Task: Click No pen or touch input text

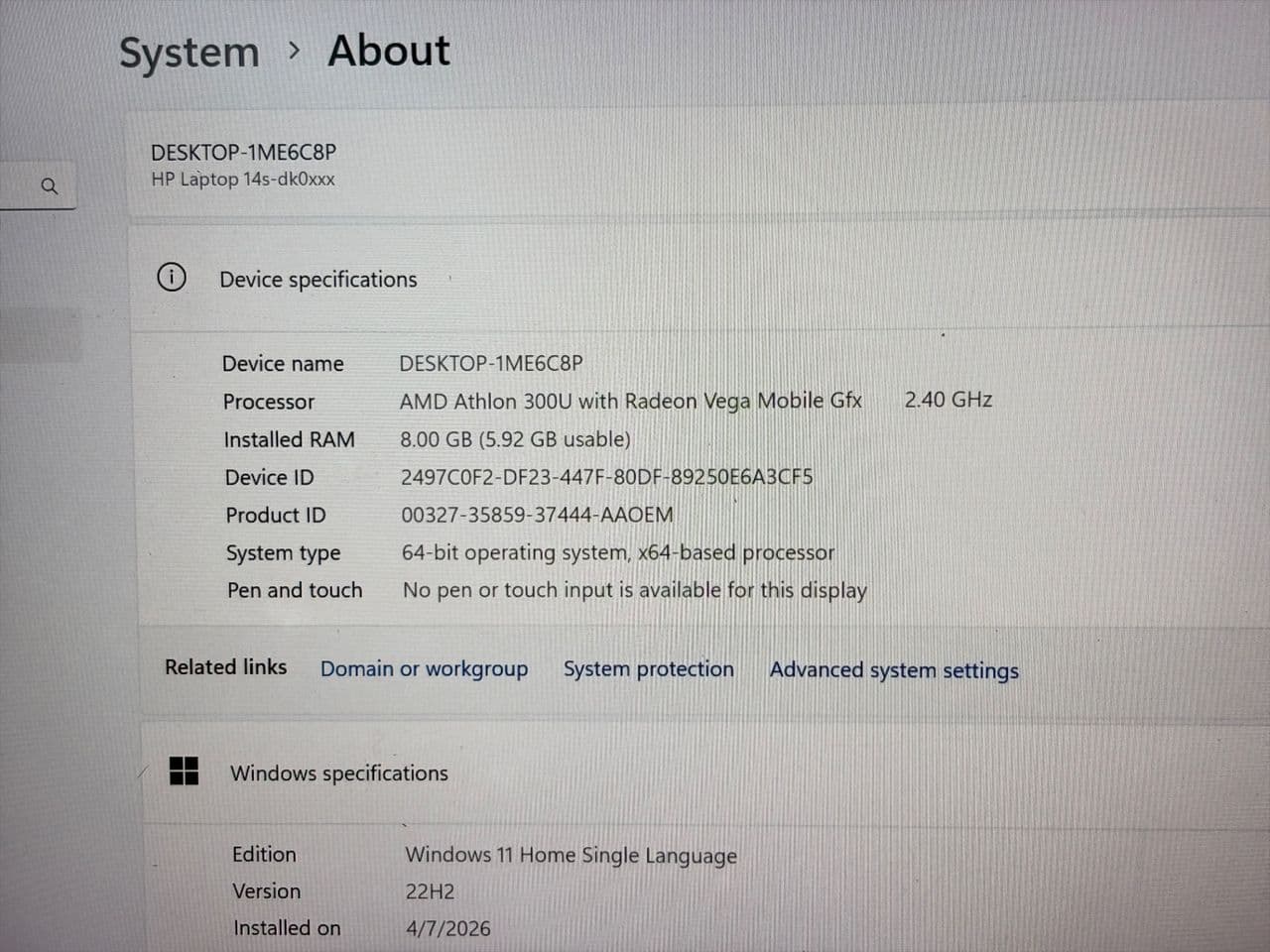Action: (635, 590)
